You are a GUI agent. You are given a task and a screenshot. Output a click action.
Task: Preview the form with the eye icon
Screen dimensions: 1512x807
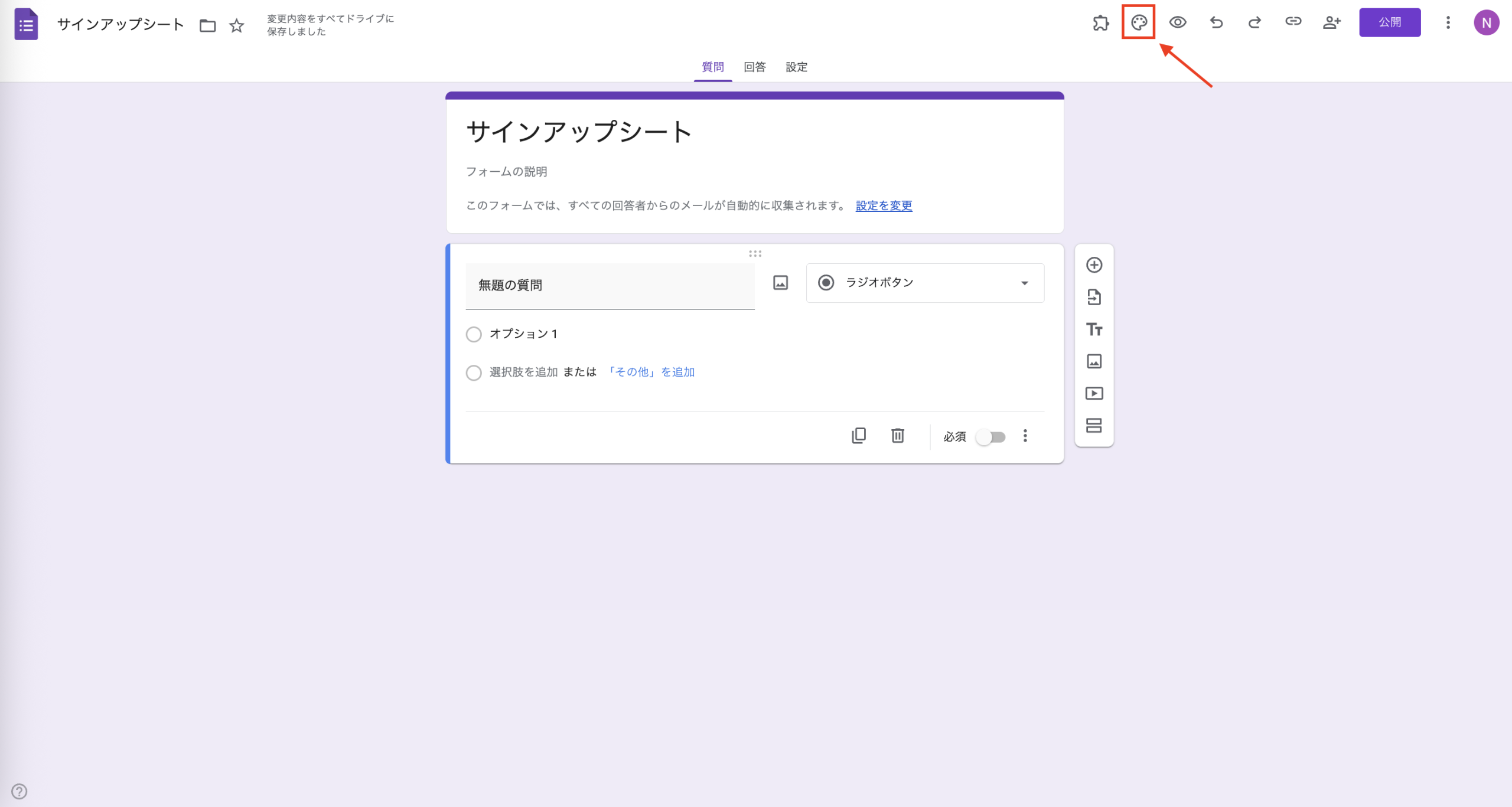tap(1178, 22)
